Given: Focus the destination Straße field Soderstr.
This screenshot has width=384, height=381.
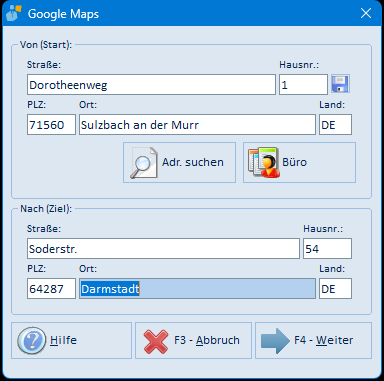Looking at the screenshot, I should pos(163,249).
